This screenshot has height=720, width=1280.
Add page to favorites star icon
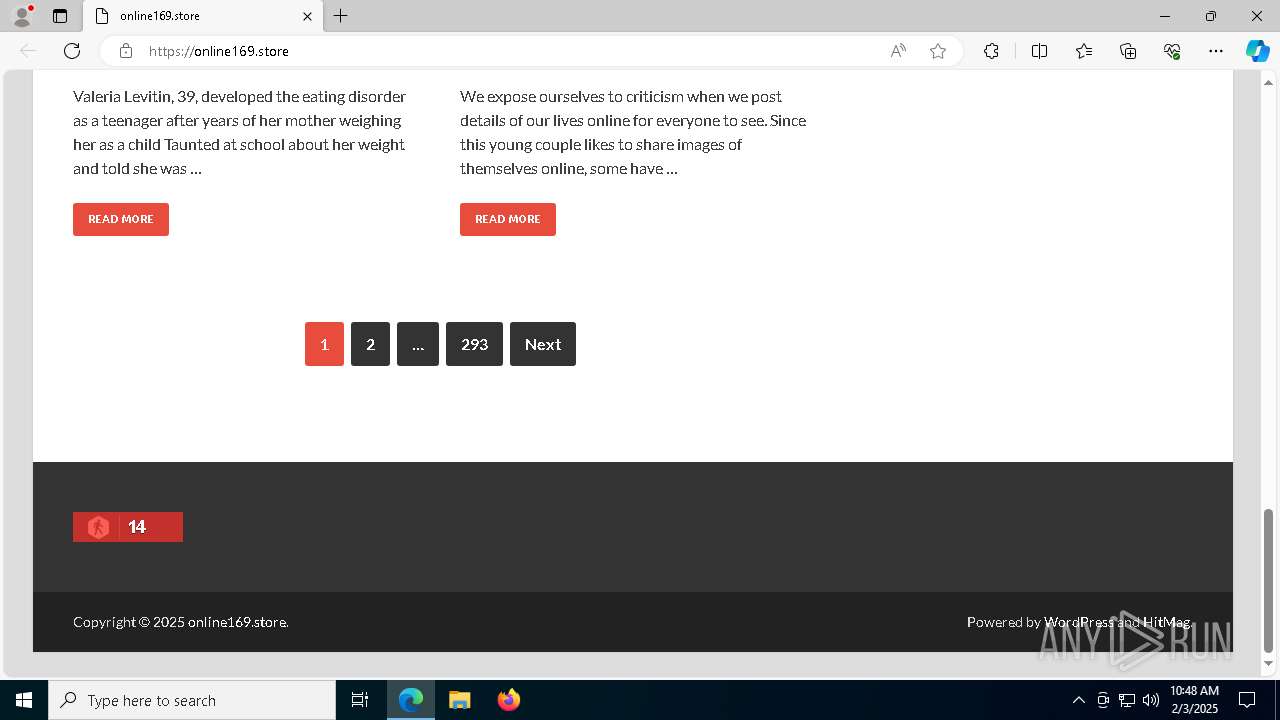[938, 51]
